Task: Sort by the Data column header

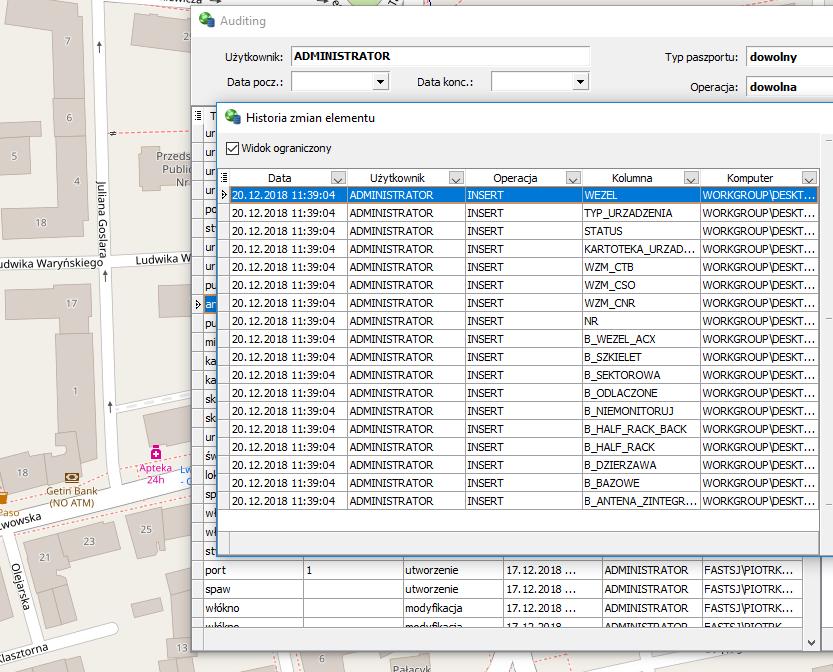Action: [279, 178]
